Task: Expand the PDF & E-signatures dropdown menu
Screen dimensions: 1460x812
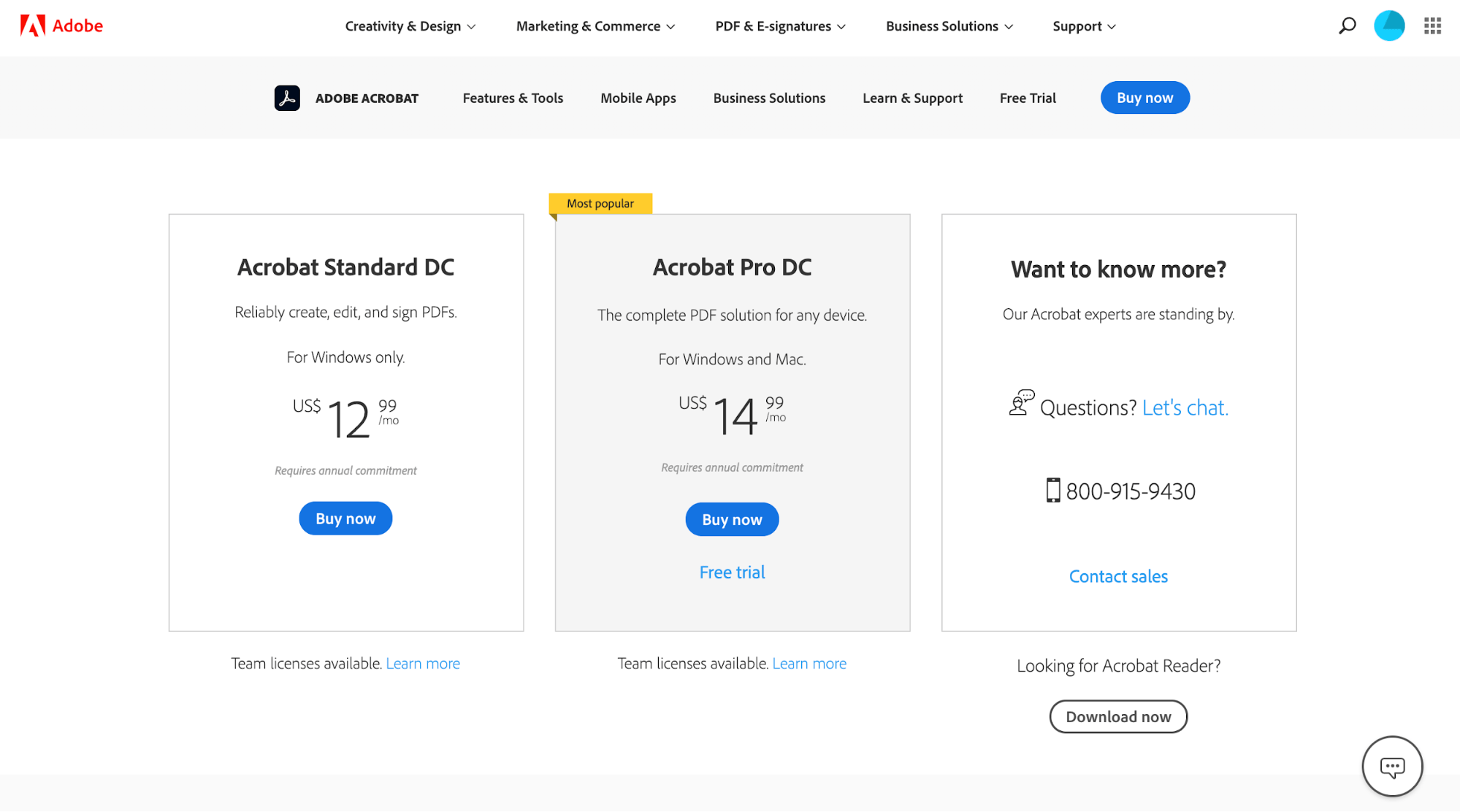Action: pyautogui.click(x=780, y=27)
